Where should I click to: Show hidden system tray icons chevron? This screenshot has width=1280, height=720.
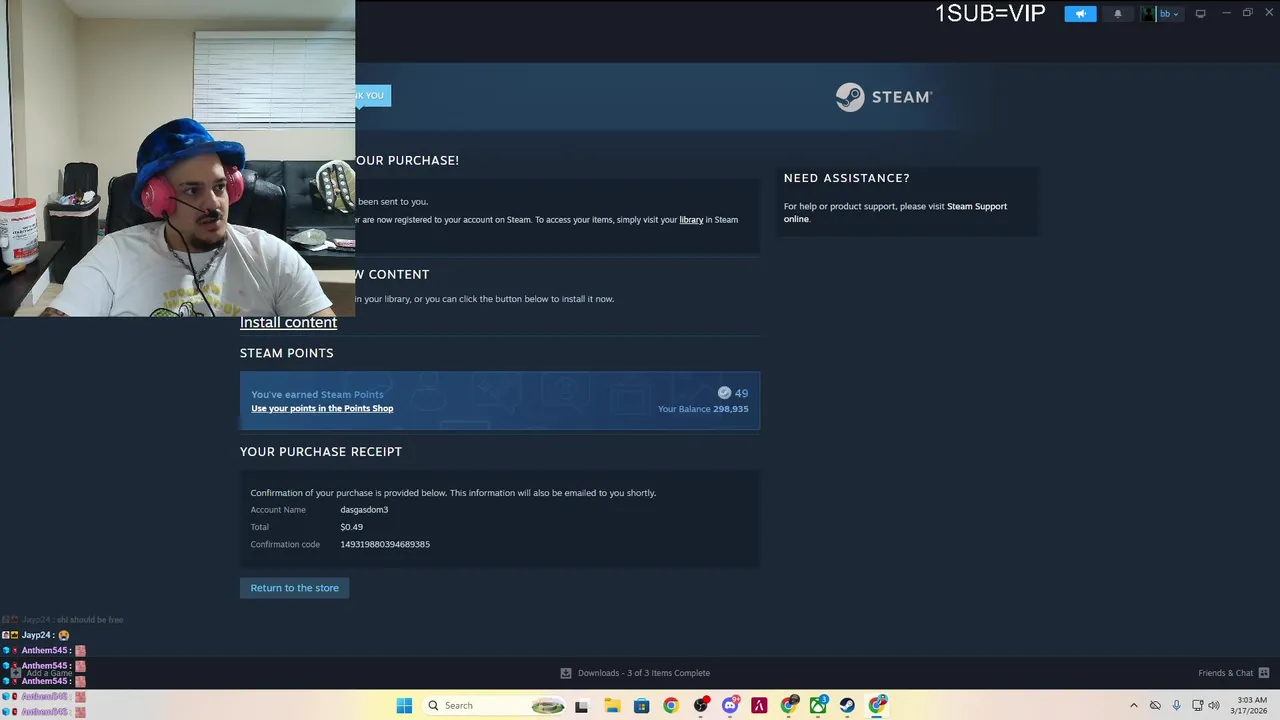coord(1133,705)
